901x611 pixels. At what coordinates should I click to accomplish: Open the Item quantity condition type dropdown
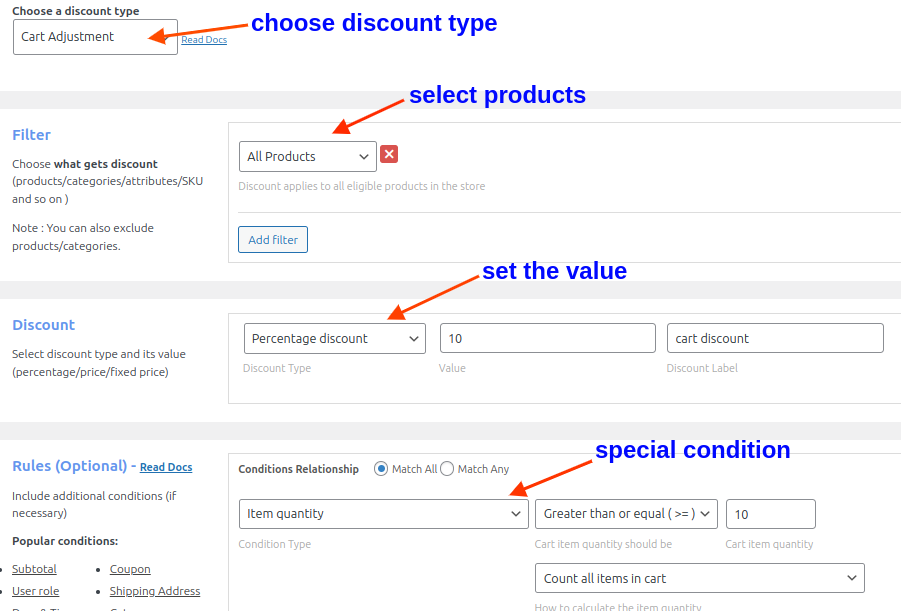click(x=383, y=513)
